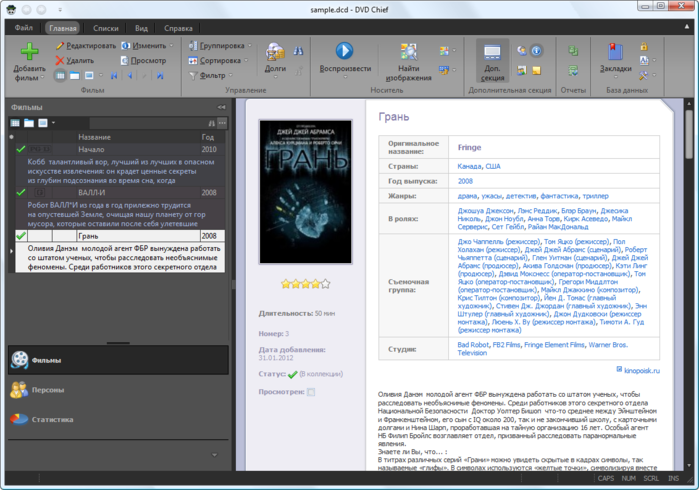Screen dimensions: 699x490
Task: Go to previous film record arrow
Action: (x=129, y=75)
